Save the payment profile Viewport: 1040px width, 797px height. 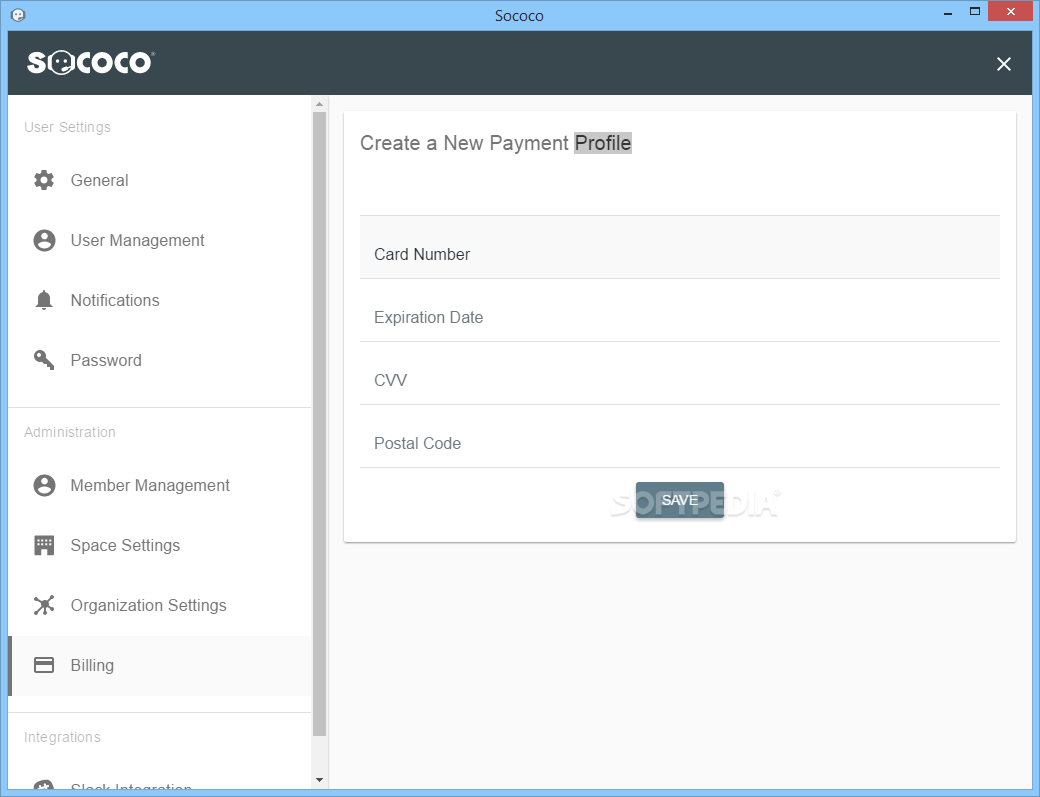click(679, 500)
